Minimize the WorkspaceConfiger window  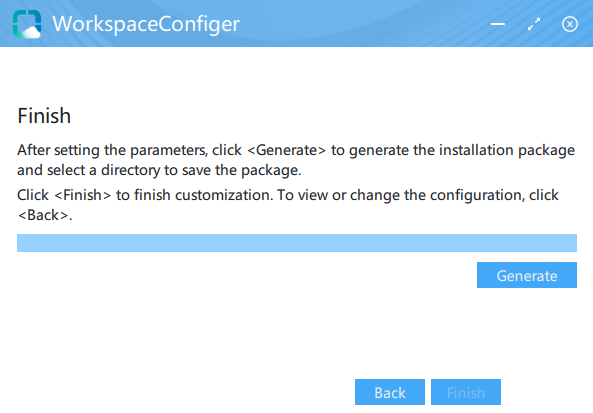[x=498, y=24]
